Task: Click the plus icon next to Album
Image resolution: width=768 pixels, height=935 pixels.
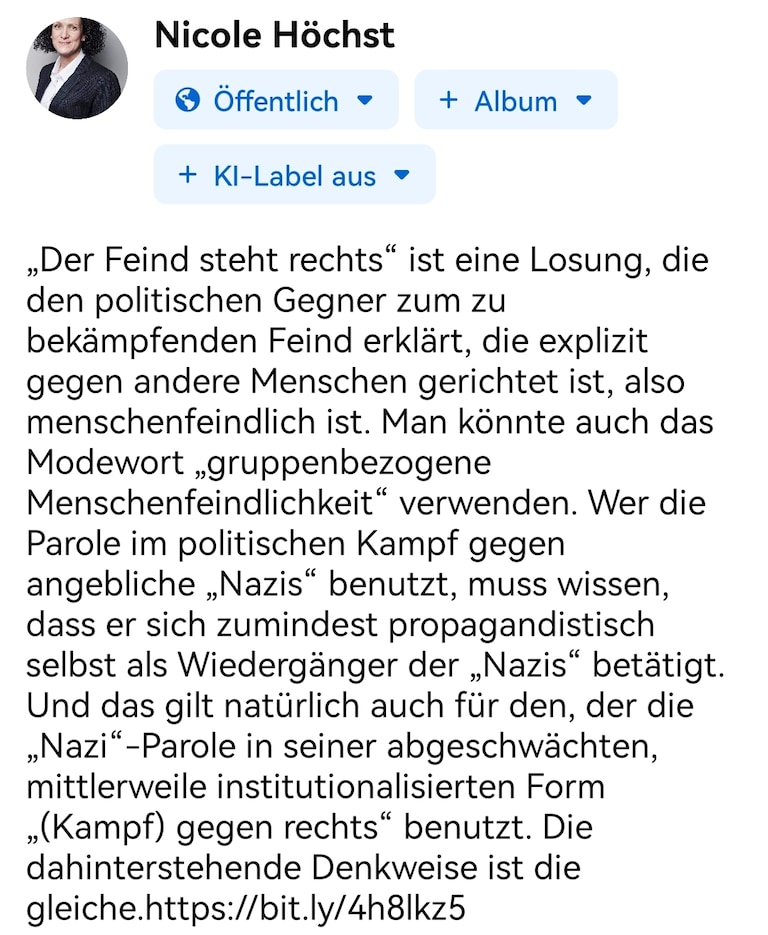Action: tap(449, 100)
